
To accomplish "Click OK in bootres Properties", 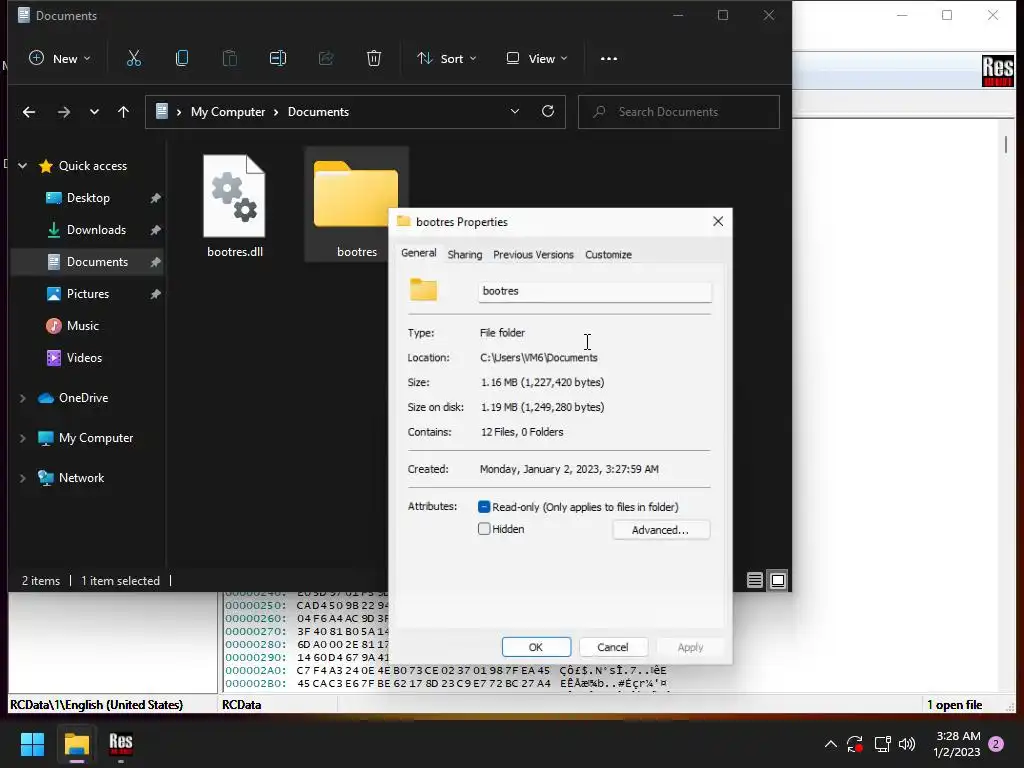I will 536,647.
